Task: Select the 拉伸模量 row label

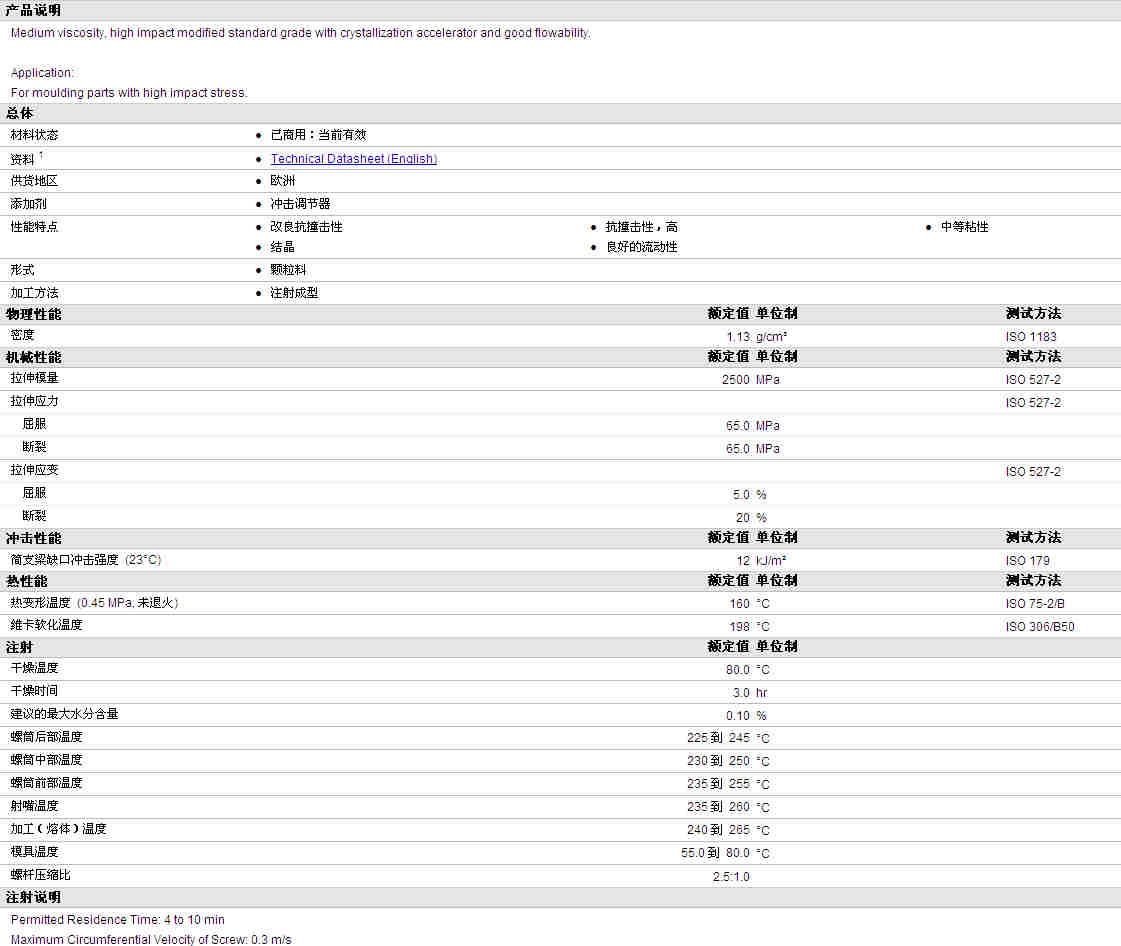Action: pyautogui.click(x=34, y=379)
